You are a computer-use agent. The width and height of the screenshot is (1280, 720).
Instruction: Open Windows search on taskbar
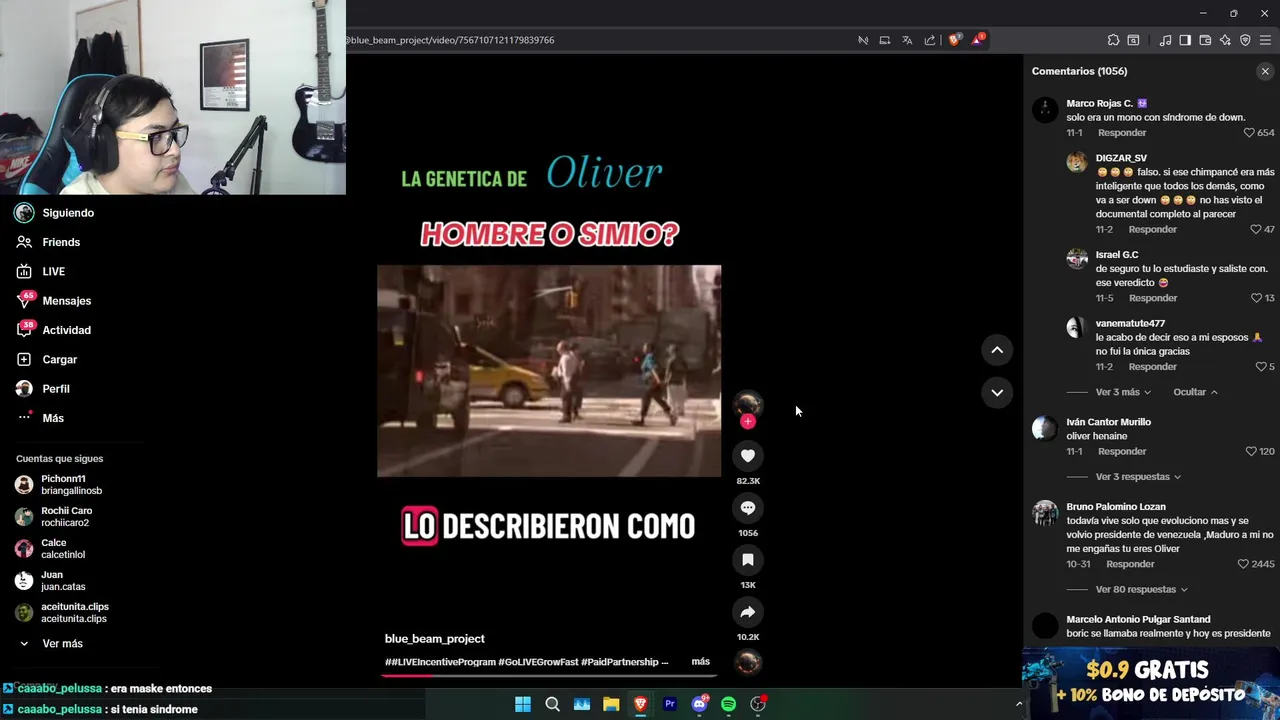pos(552,704)
